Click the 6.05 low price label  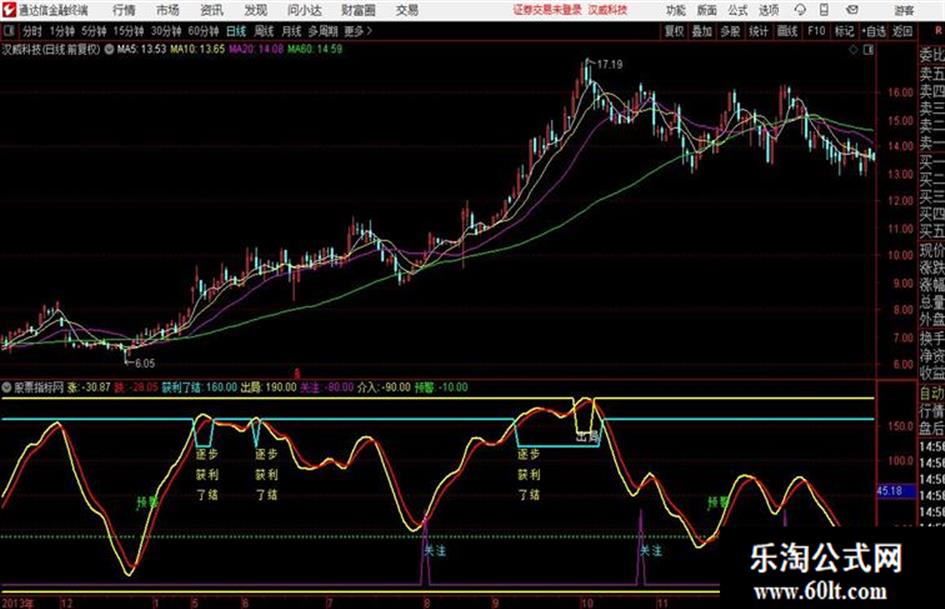point(145,363)
